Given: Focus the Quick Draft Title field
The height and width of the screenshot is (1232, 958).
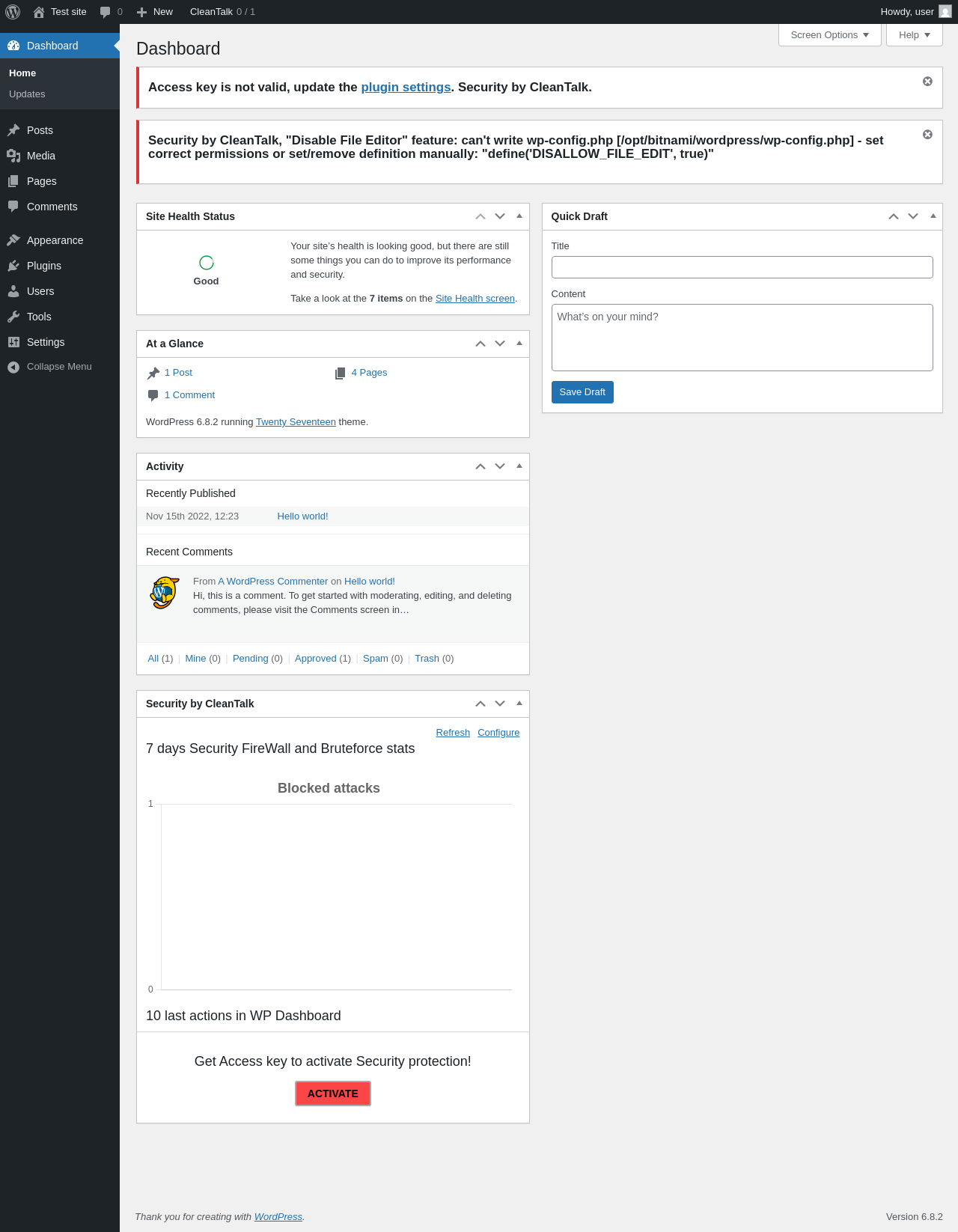Looking at the screenshot, I should point(742,267).
